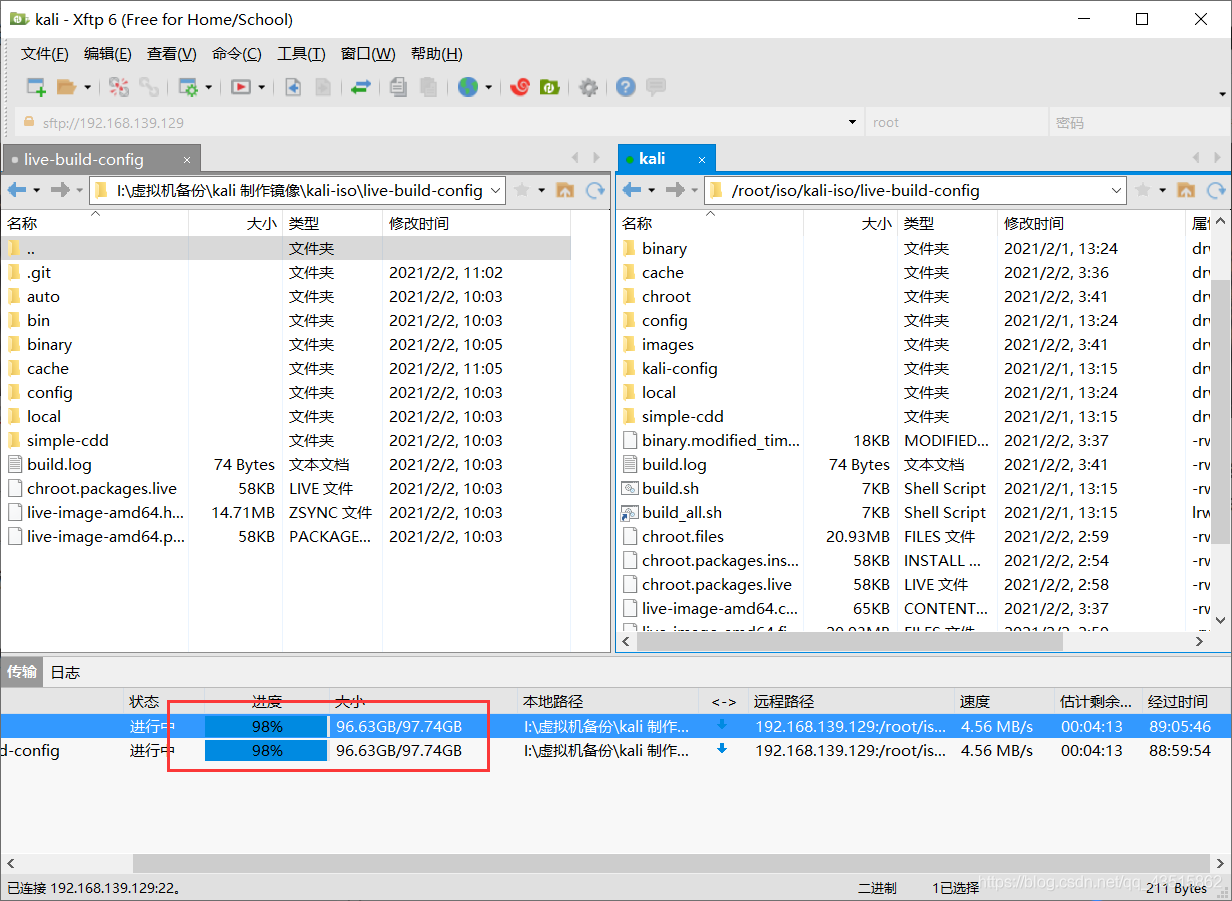Click the second transfer's 98% progress bar

pyautogui.click(x=266, y=750)
